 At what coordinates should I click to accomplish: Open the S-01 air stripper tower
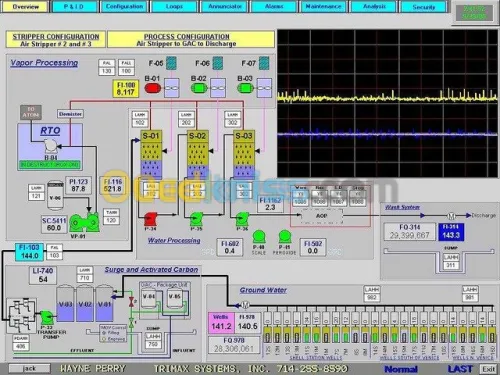pyautogui.click(x=151, y=154)
